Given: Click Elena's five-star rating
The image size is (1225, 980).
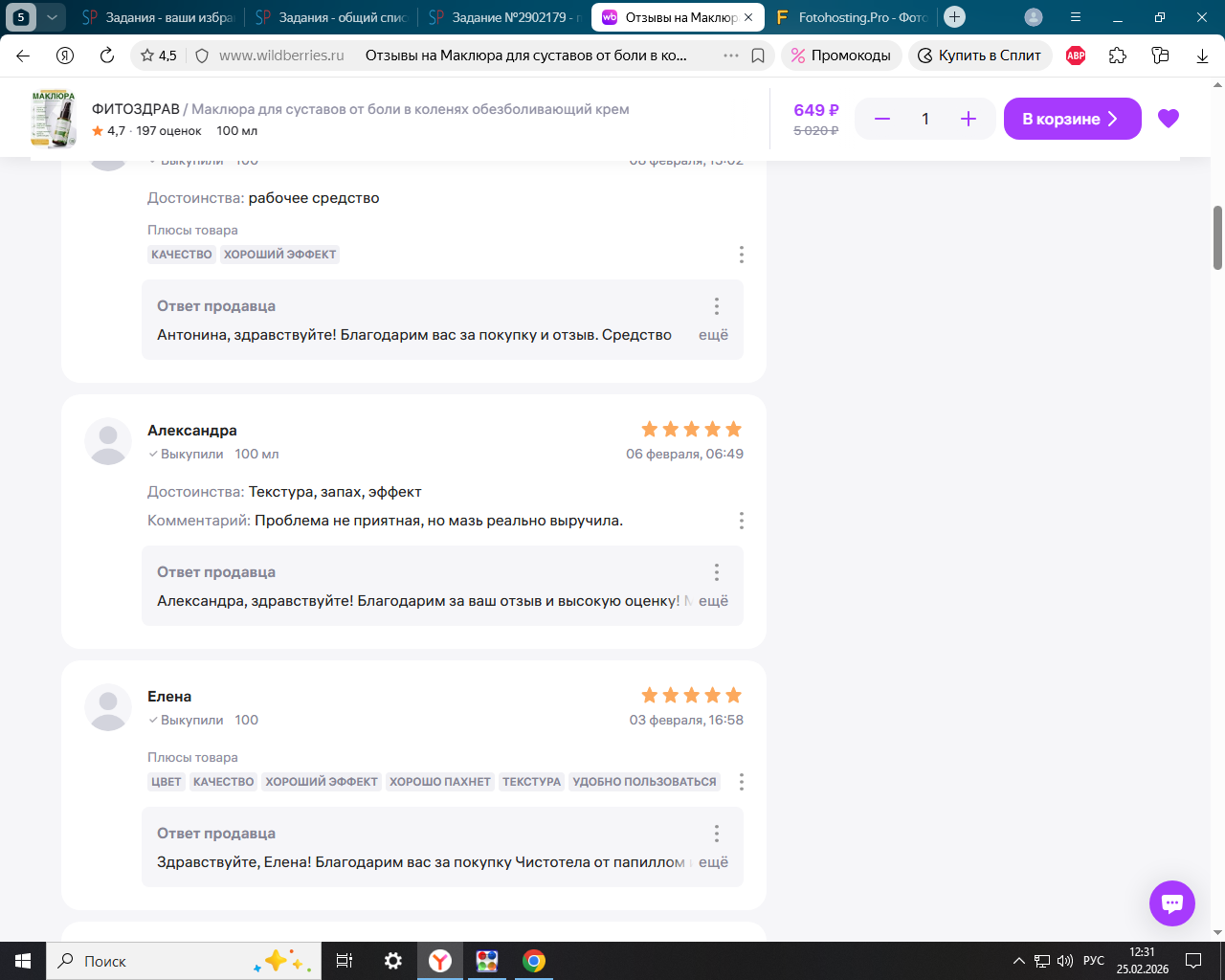Looking at the screenshot, I should tap(692, 695).
